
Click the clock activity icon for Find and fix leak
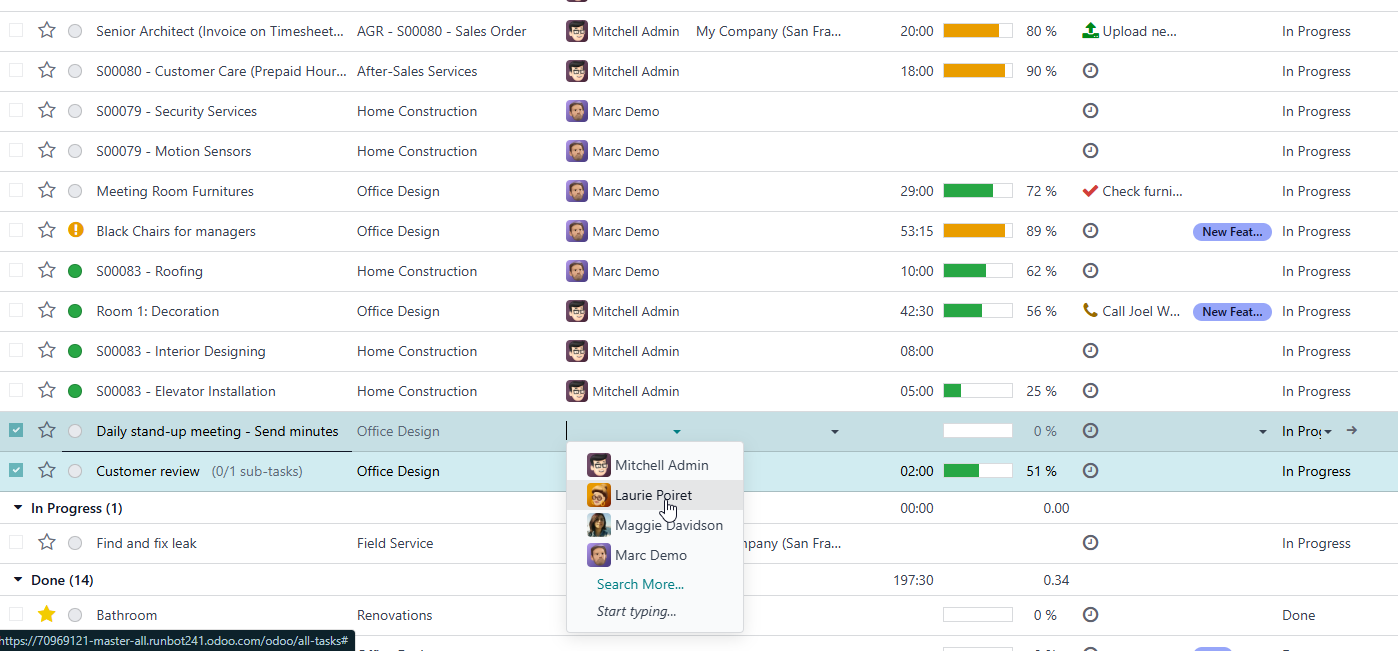point(1090,543)
